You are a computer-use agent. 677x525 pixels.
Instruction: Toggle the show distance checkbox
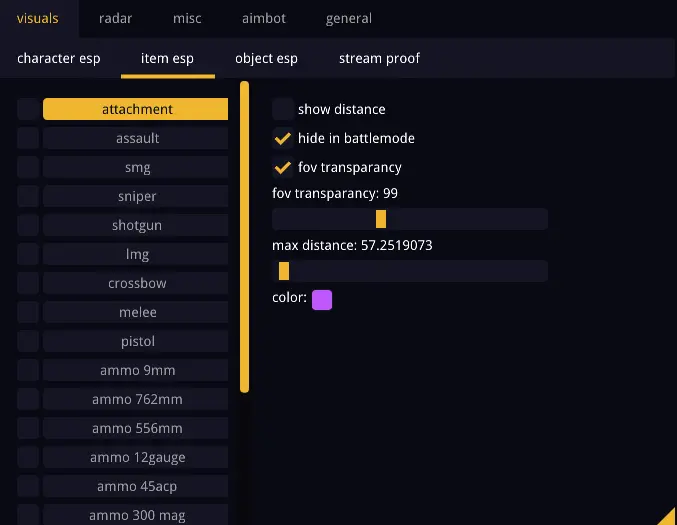coord(283,109)
